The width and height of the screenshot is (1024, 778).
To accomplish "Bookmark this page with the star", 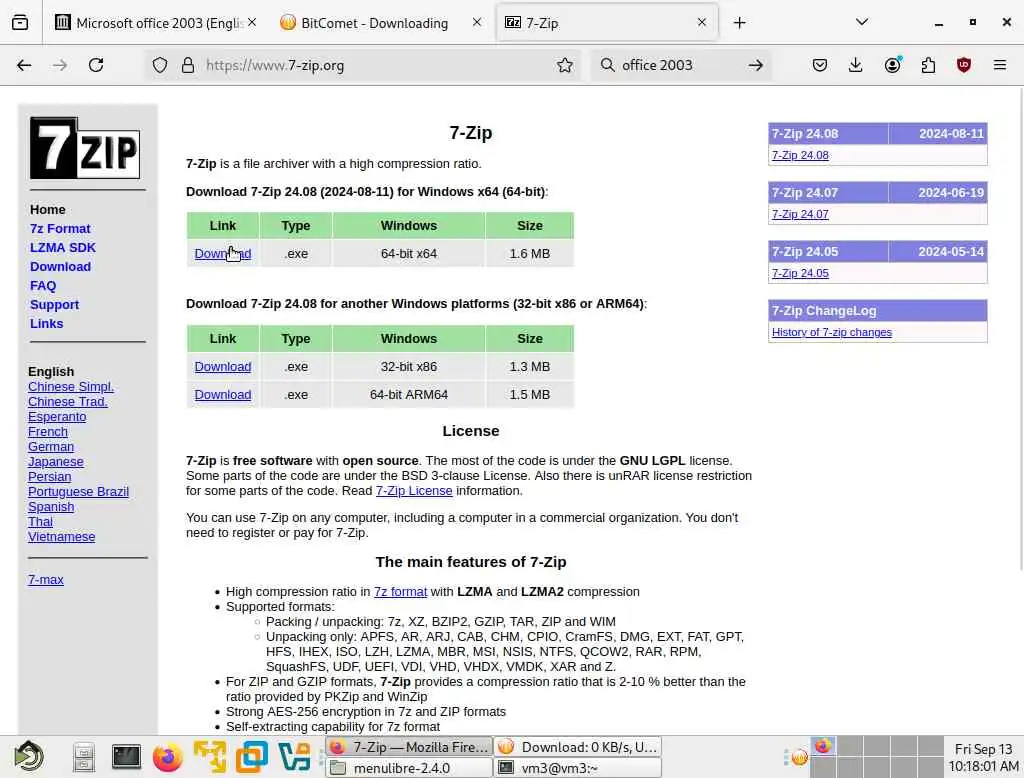I will [565, 65].
